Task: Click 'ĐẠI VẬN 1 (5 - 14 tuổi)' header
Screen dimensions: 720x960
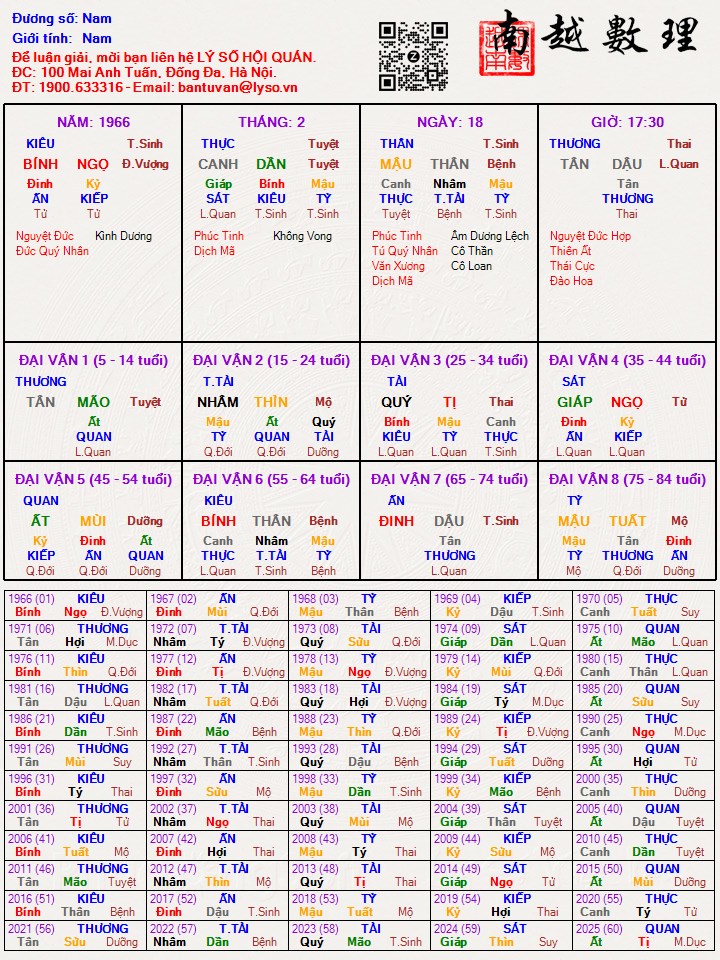Action: (93, 360)
